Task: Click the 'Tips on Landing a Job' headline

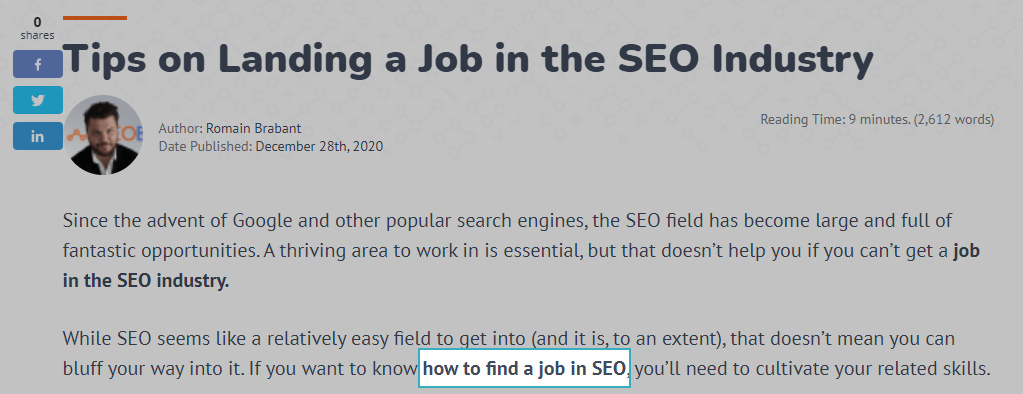Action: click(468, 59)
